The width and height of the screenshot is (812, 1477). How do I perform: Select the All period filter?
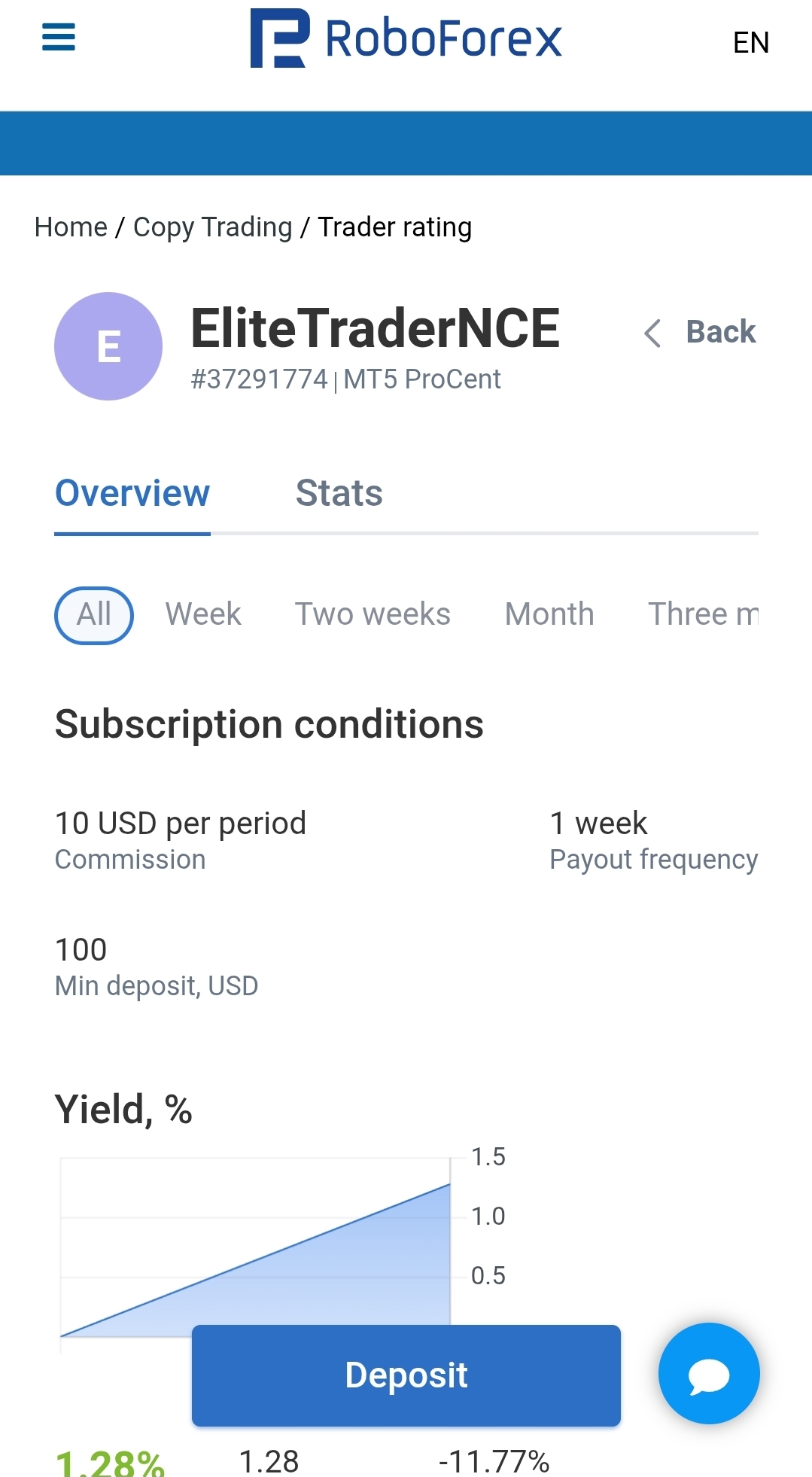94,615
